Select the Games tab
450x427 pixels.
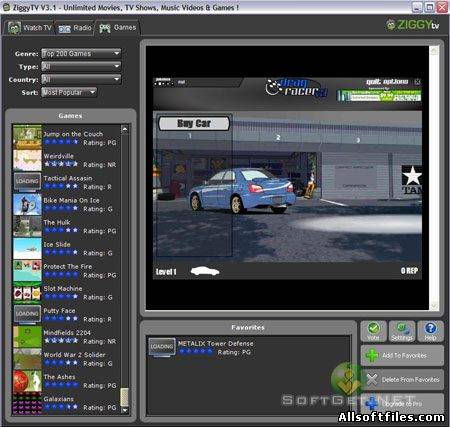pos(117,28)
